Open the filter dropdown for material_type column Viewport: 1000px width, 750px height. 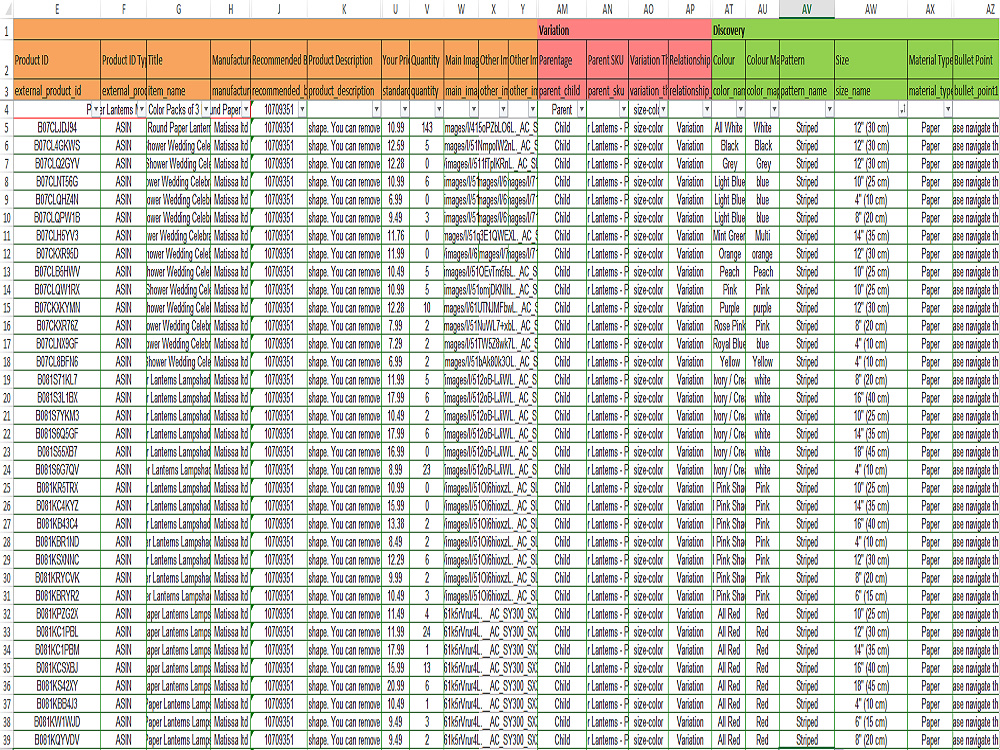click(x=948, y=110)
